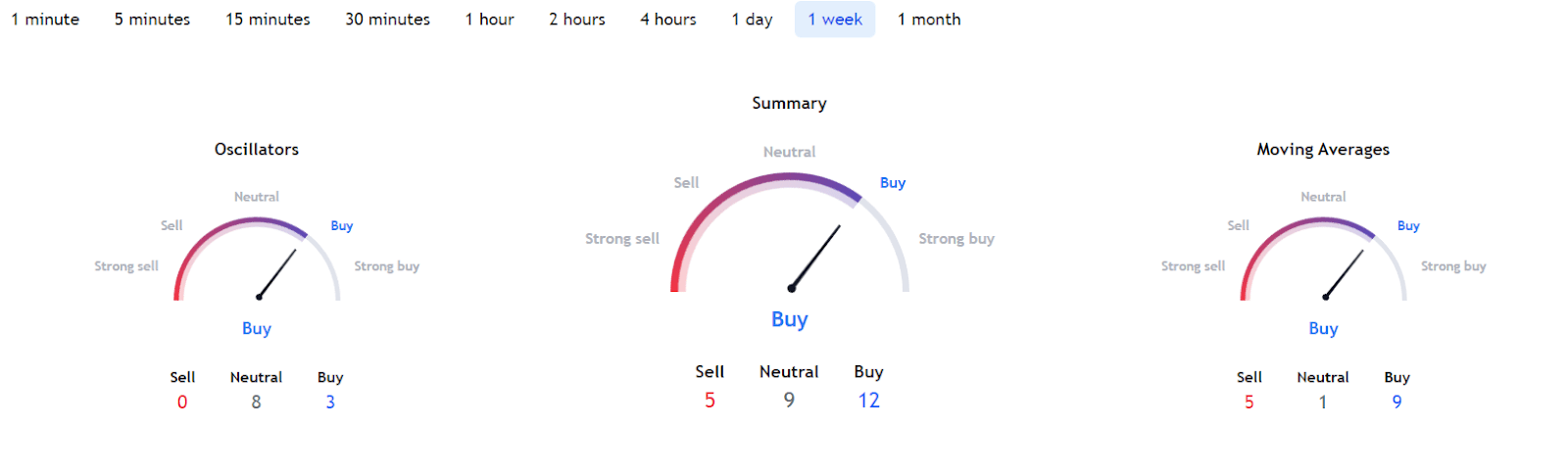Click Moving Averages Buy count 9

coord(1396,402)
